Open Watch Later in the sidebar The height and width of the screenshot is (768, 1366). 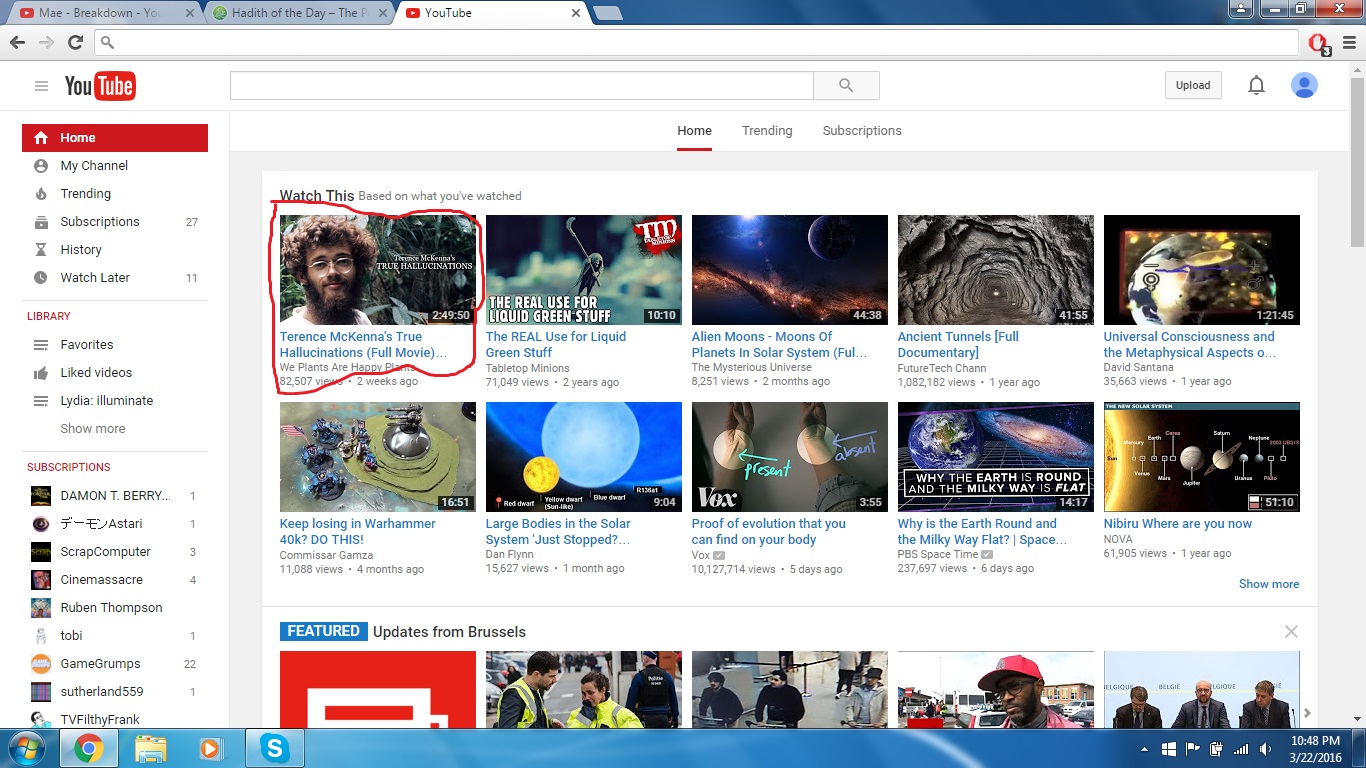tap(95, 278)
